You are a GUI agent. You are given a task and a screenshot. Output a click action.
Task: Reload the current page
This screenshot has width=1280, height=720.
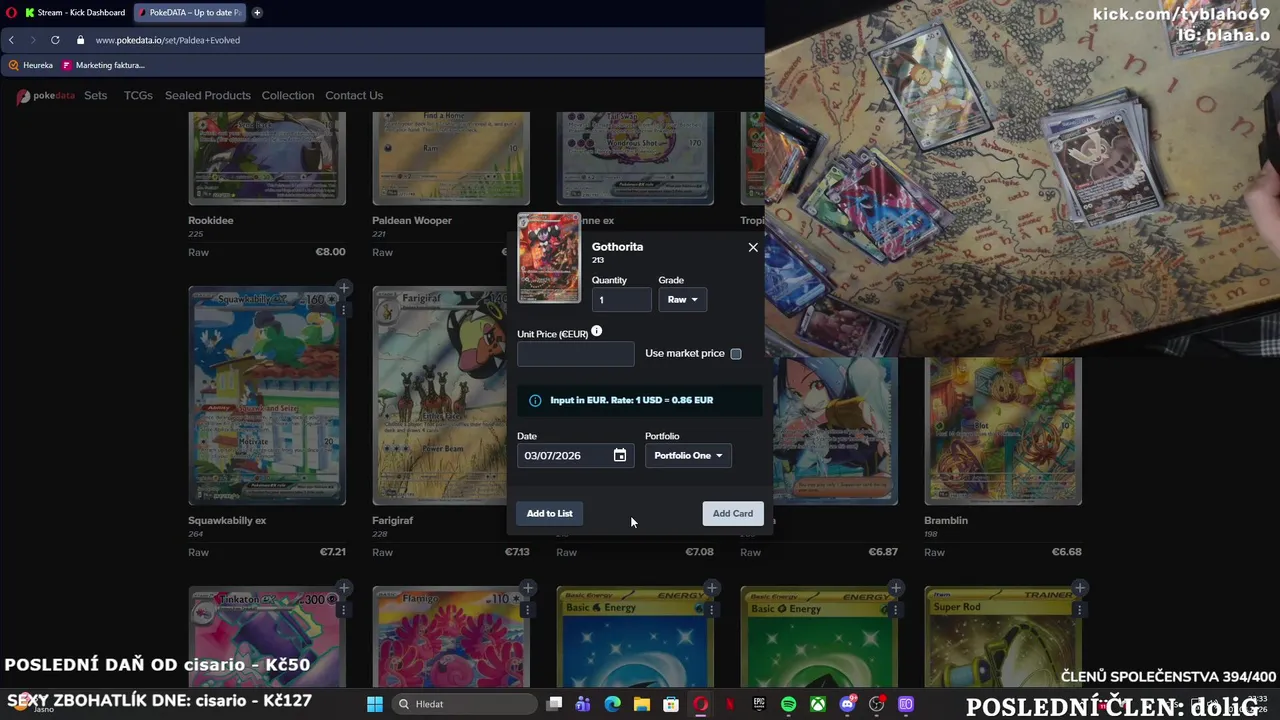pyautogui.click(x=55, y=40)
